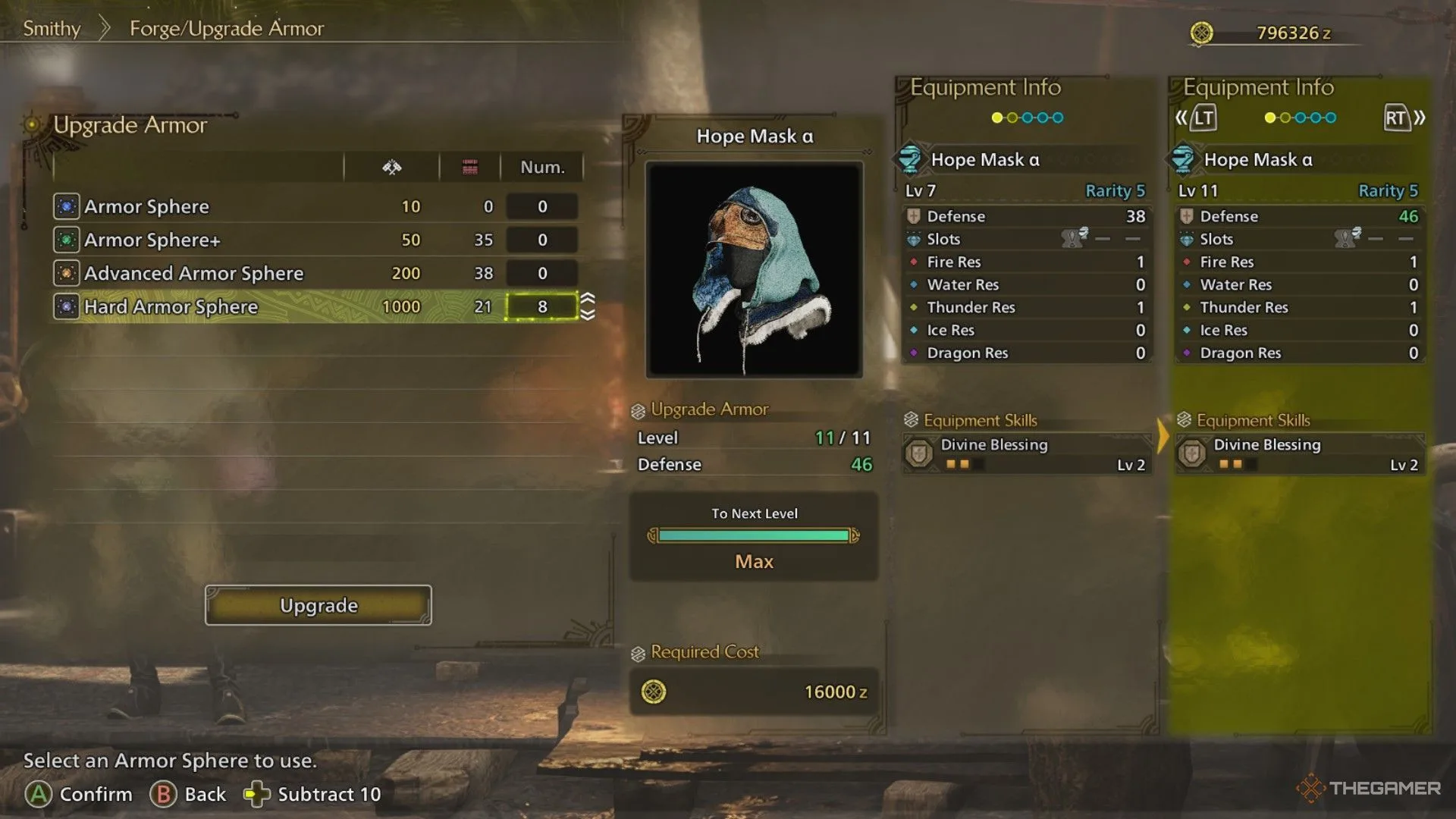Click the B Back prompt
The height and width of the screenshot is (819, 1456).
point(188,794)
